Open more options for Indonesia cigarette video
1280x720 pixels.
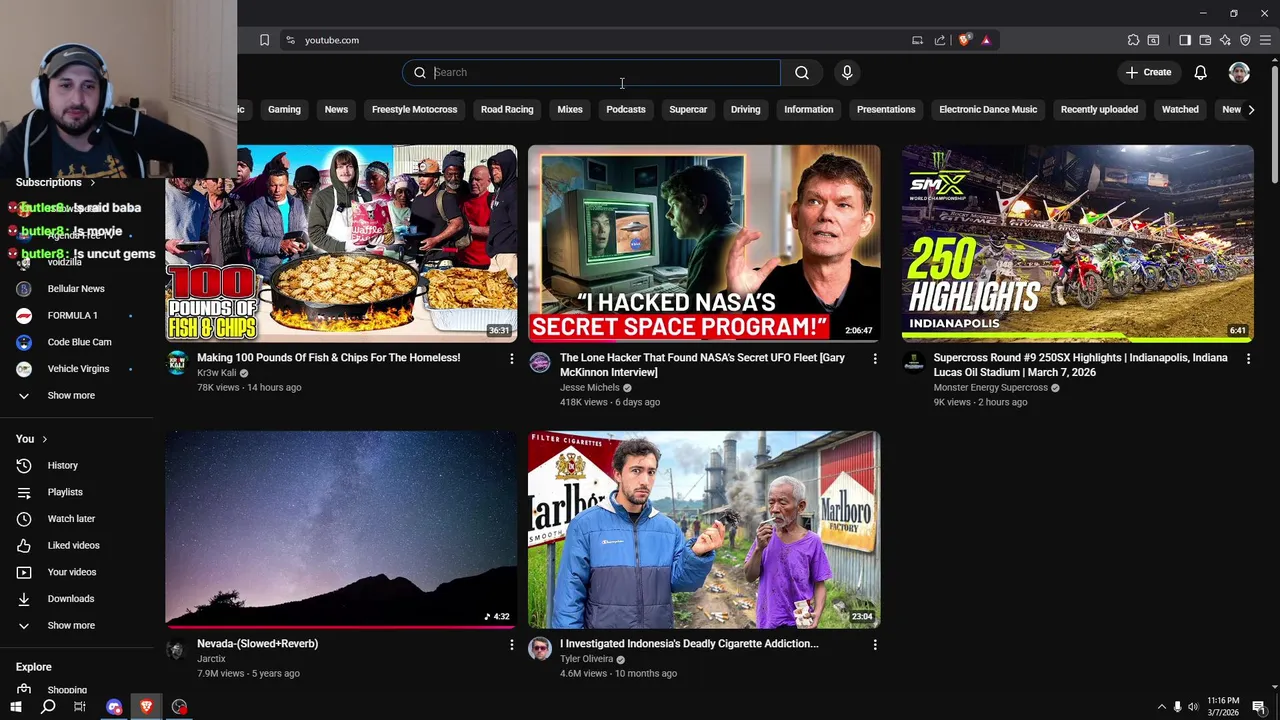875,645
